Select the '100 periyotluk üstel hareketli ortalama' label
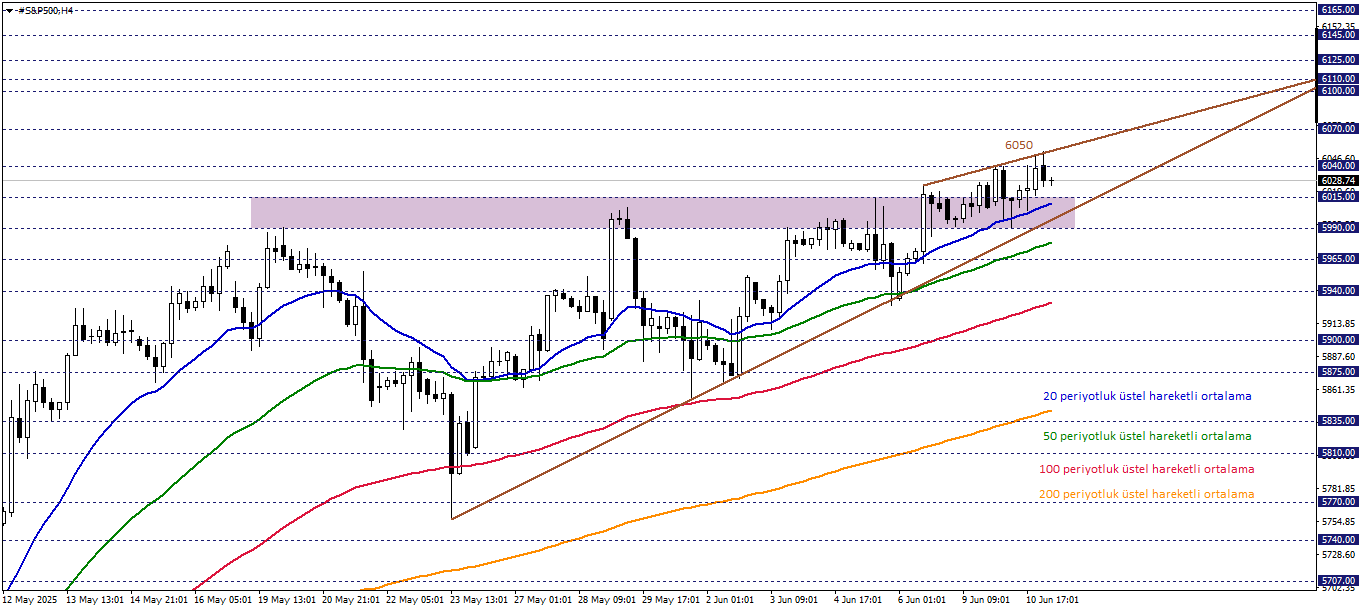 point(1146,469)
